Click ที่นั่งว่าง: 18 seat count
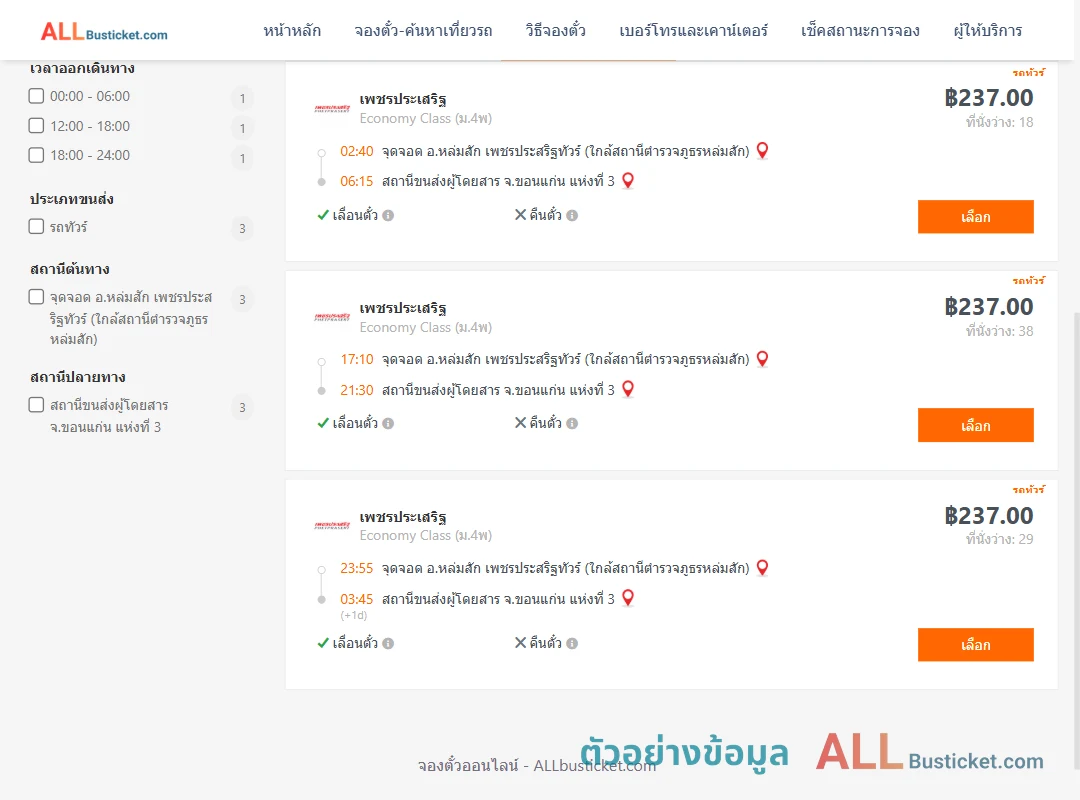 999,122
